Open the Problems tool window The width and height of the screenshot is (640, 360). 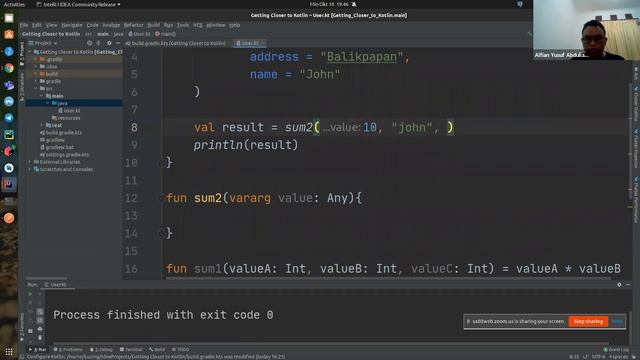(x=68, y=350)
